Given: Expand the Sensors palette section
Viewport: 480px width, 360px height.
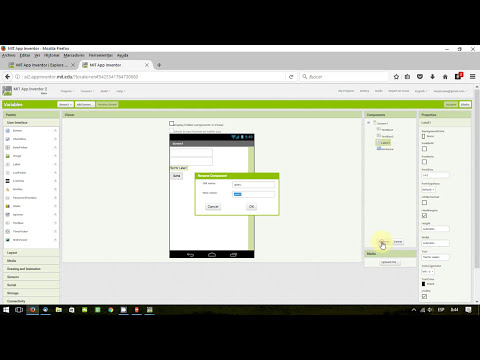Looking at the screenshot, I should 31,277.
